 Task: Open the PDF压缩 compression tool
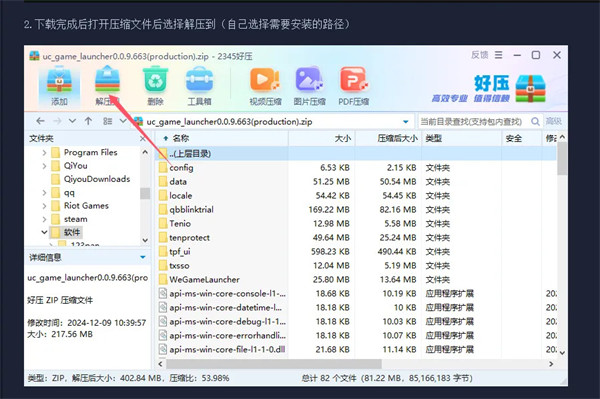354,86
